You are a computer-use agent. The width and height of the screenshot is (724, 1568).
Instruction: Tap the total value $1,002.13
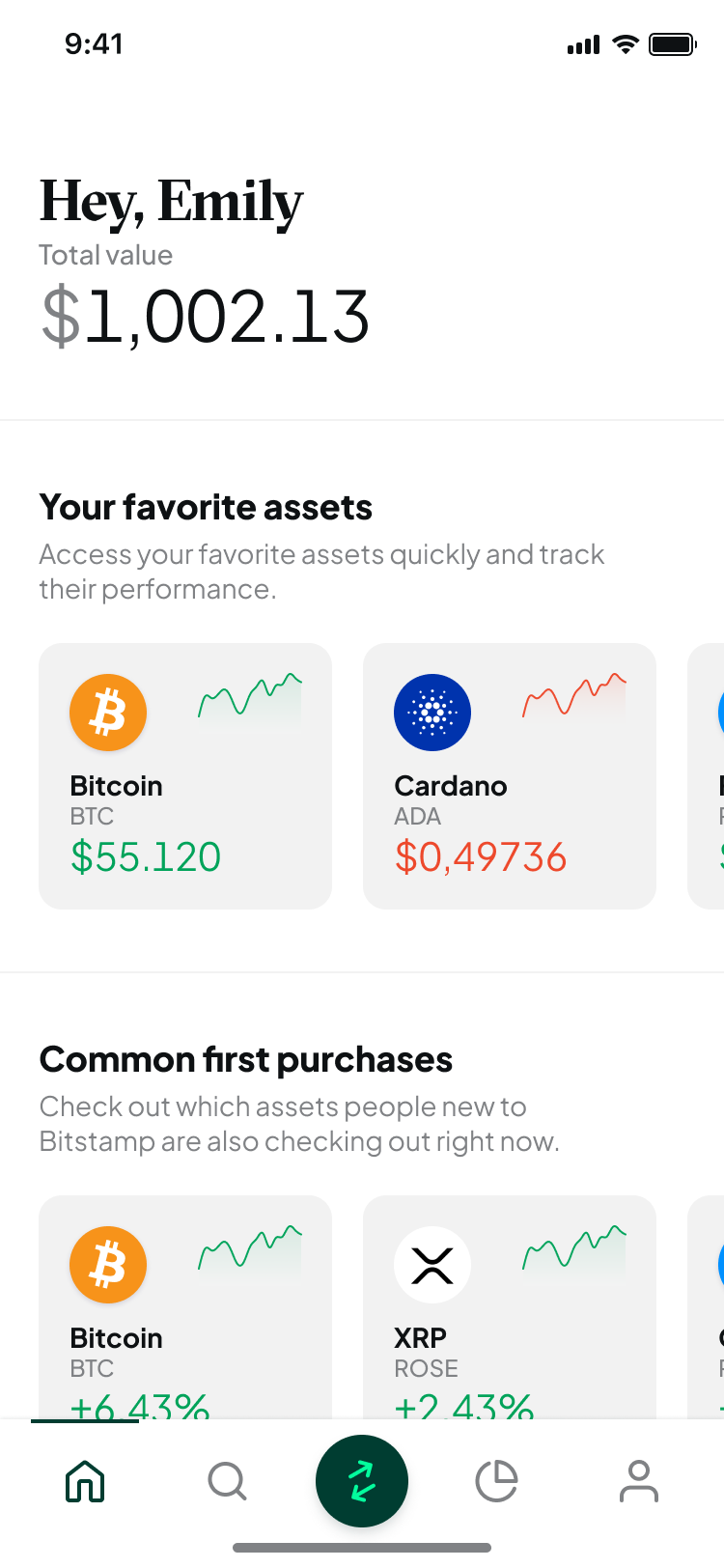[x=206, y=317]
